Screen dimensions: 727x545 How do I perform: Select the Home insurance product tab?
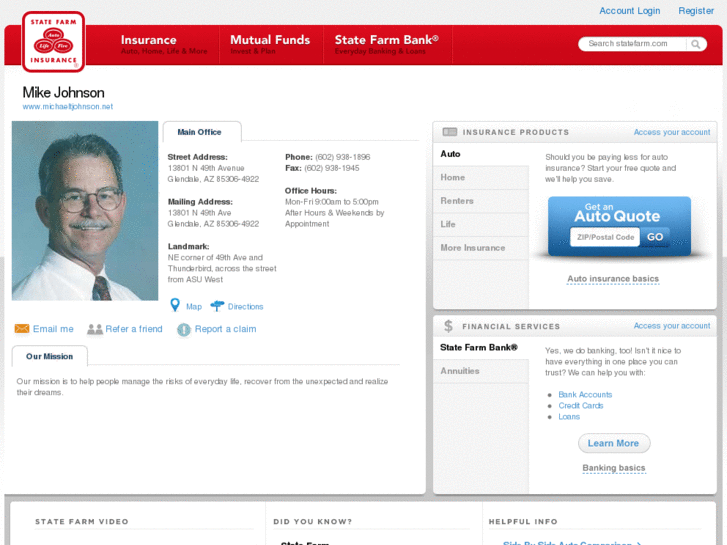[481, 178]
